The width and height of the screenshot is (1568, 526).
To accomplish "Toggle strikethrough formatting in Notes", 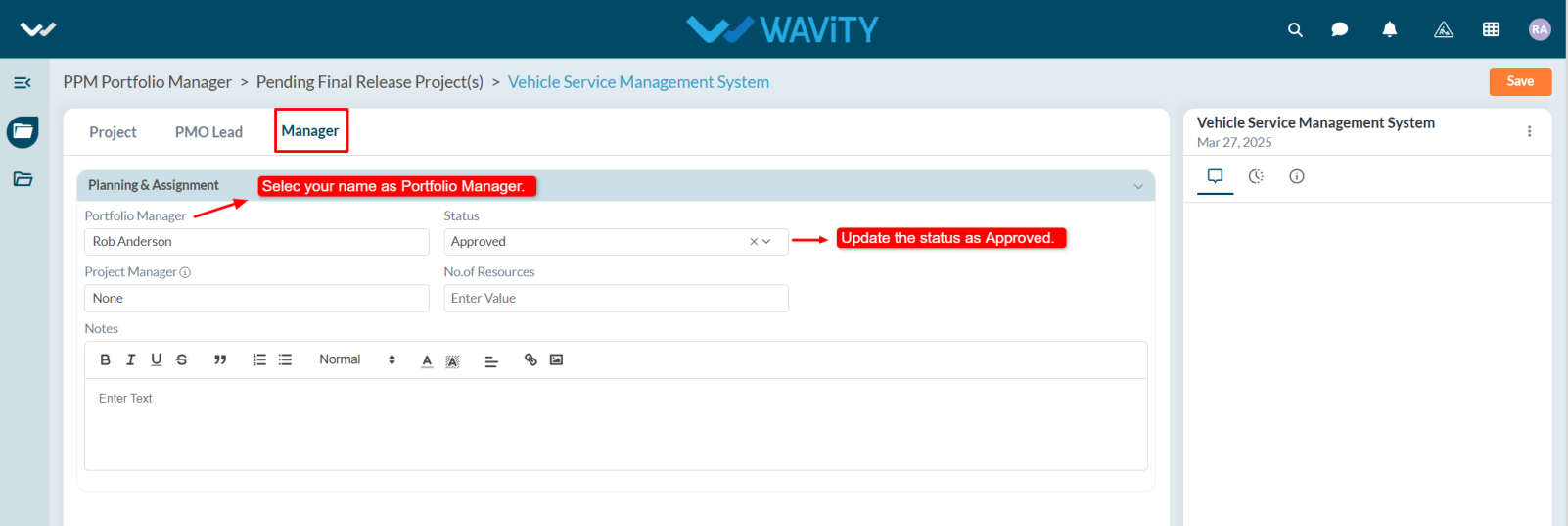I will point(182,359).
